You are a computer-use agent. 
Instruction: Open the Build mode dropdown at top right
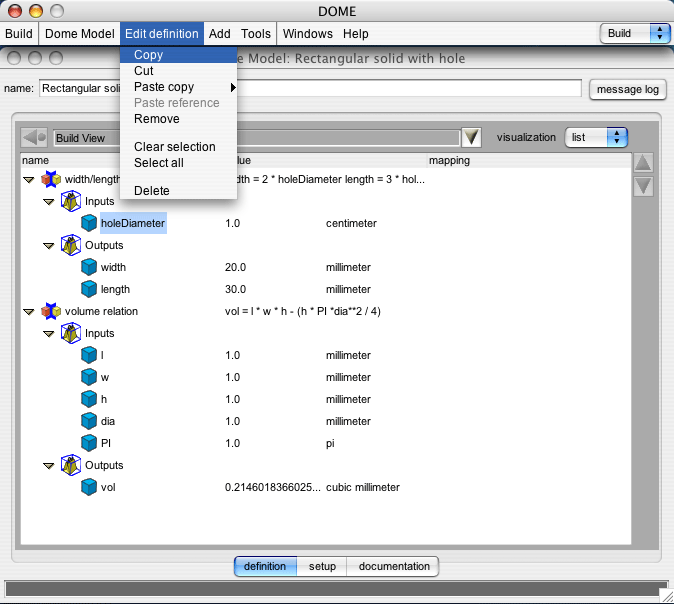[x=634, y=34]
